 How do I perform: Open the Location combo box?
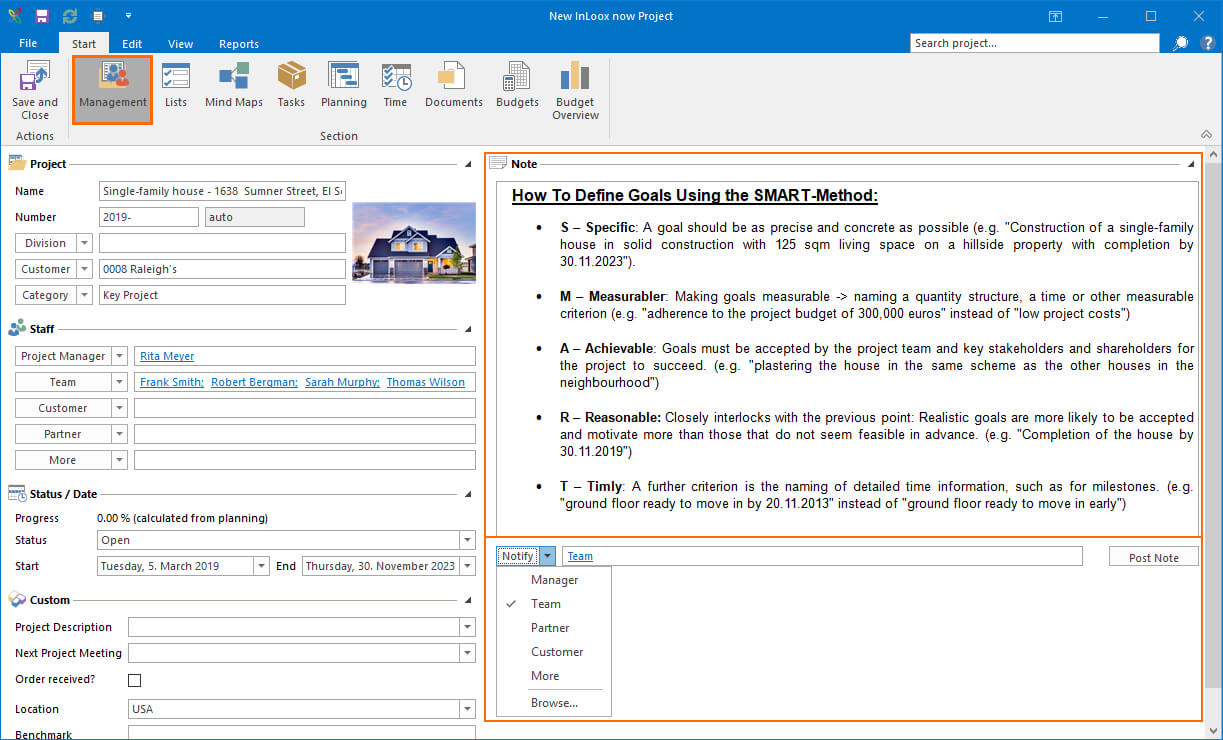pos(301,709)
